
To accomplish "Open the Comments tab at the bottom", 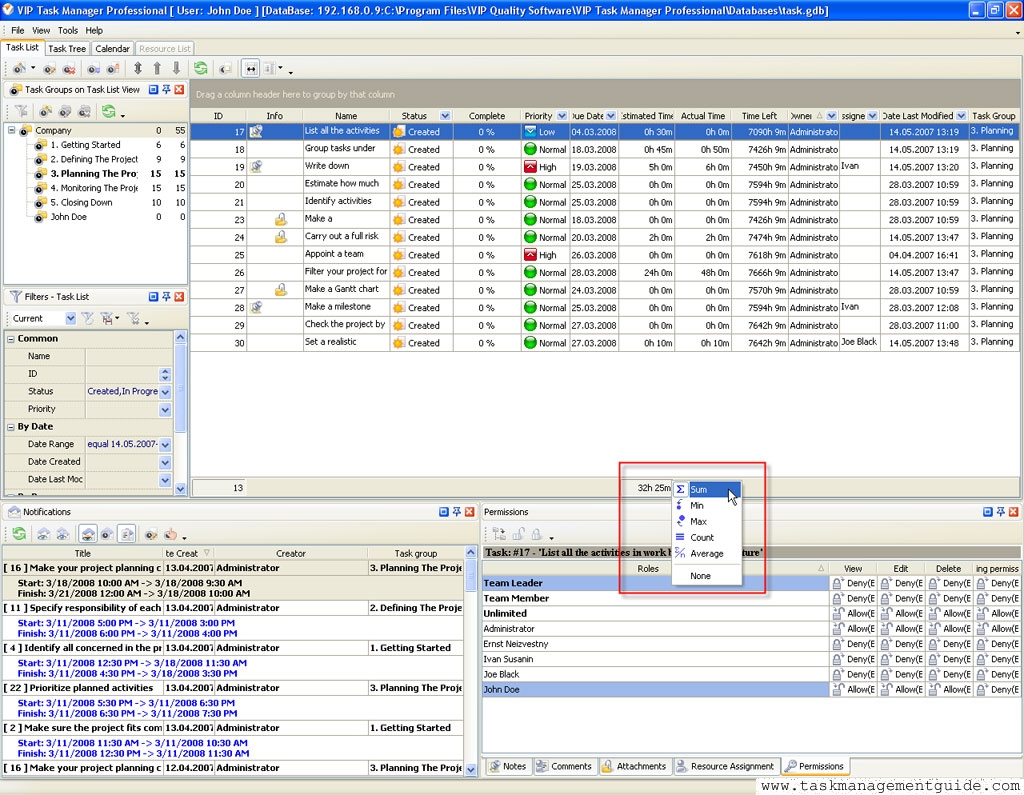I will click(x=564, y=766).
